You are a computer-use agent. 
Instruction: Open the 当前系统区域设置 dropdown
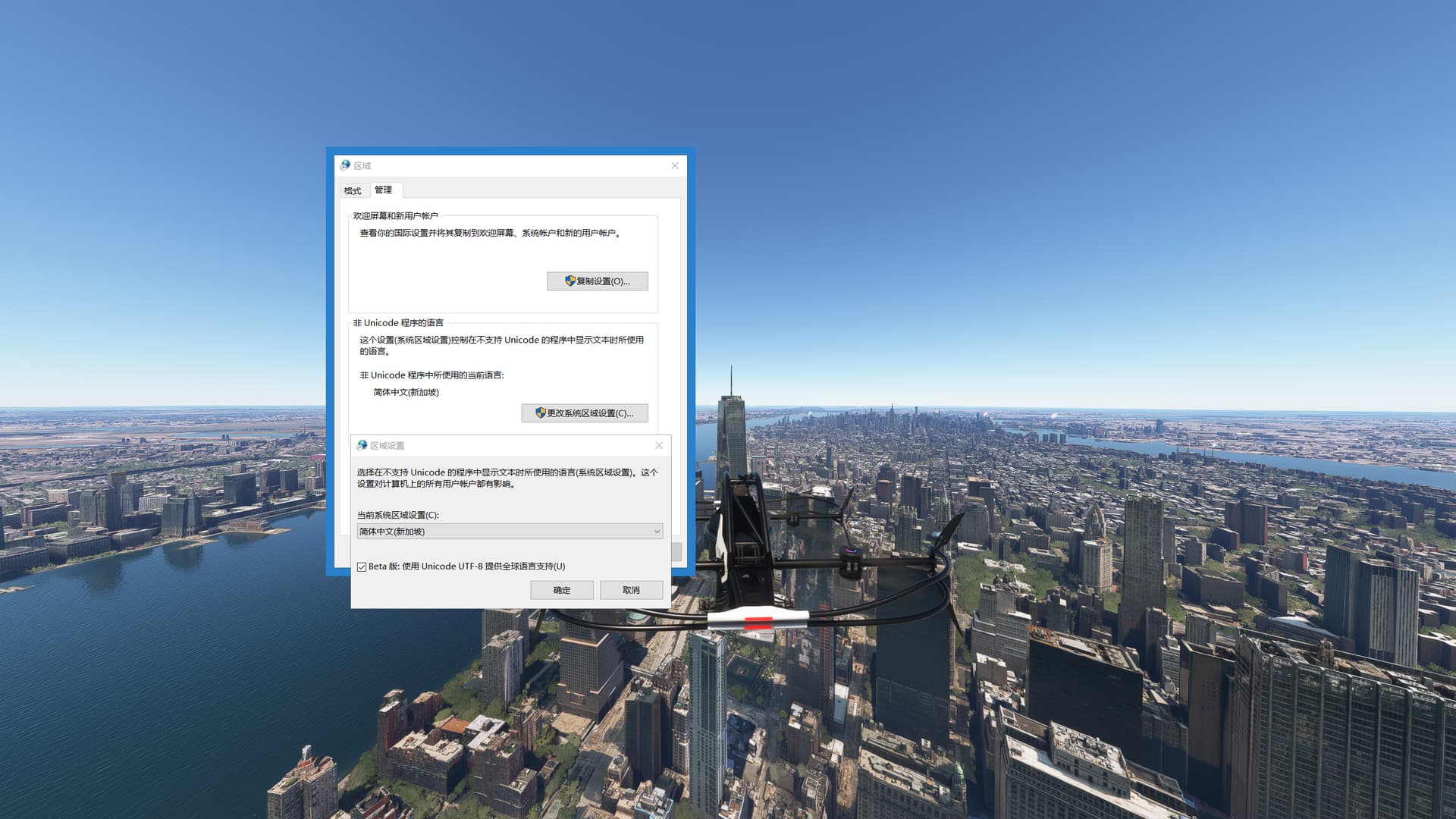coord(510,532)
